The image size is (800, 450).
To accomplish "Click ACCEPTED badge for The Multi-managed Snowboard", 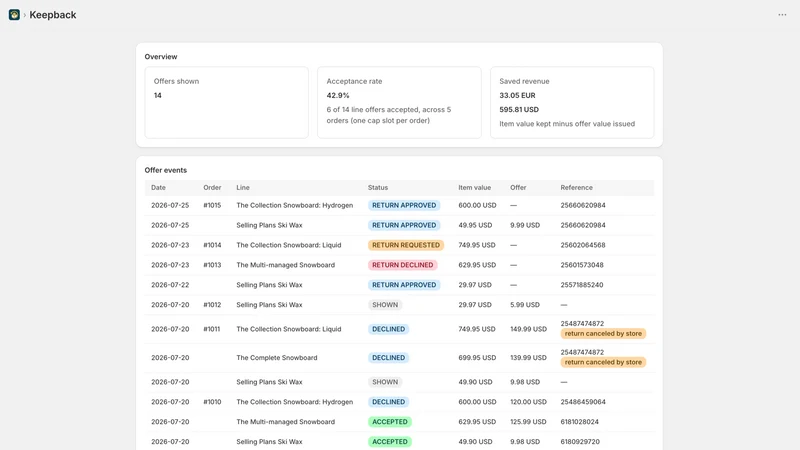I will (390, 422).
